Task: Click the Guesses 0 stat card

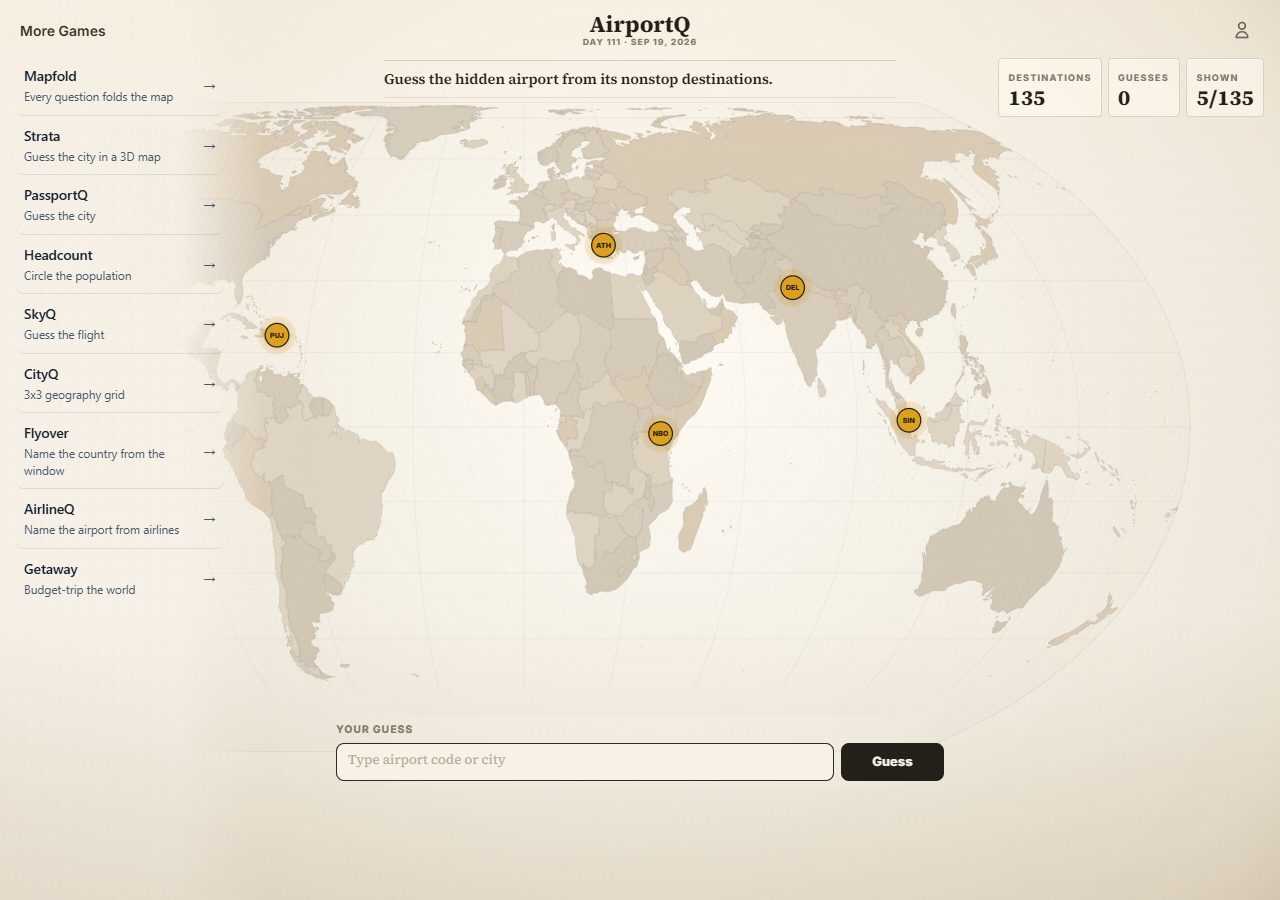Action: coord(1144,87)
